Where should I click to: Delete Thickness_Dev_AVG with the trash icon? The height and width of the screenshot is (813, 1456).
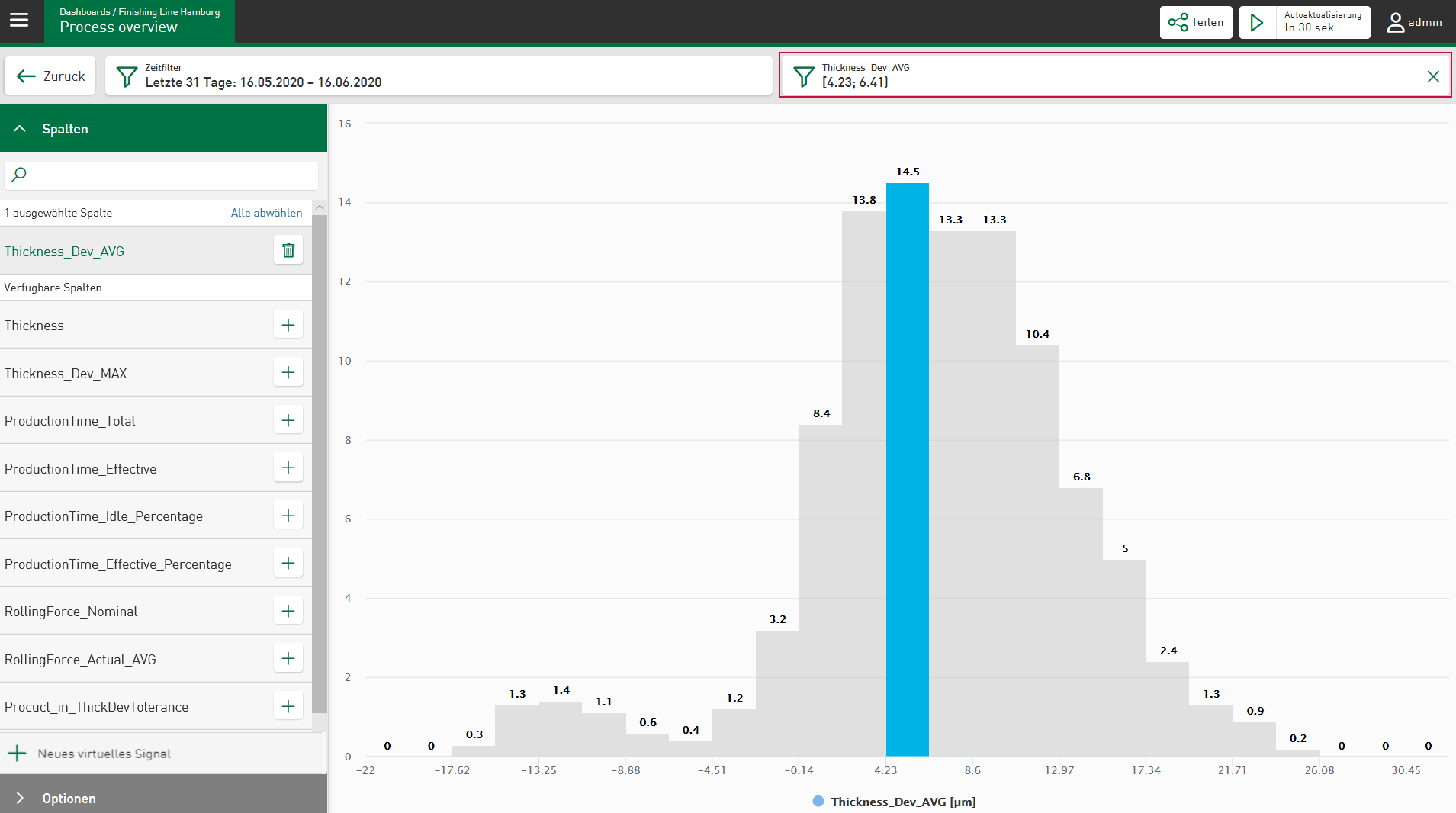click(288, 250)
